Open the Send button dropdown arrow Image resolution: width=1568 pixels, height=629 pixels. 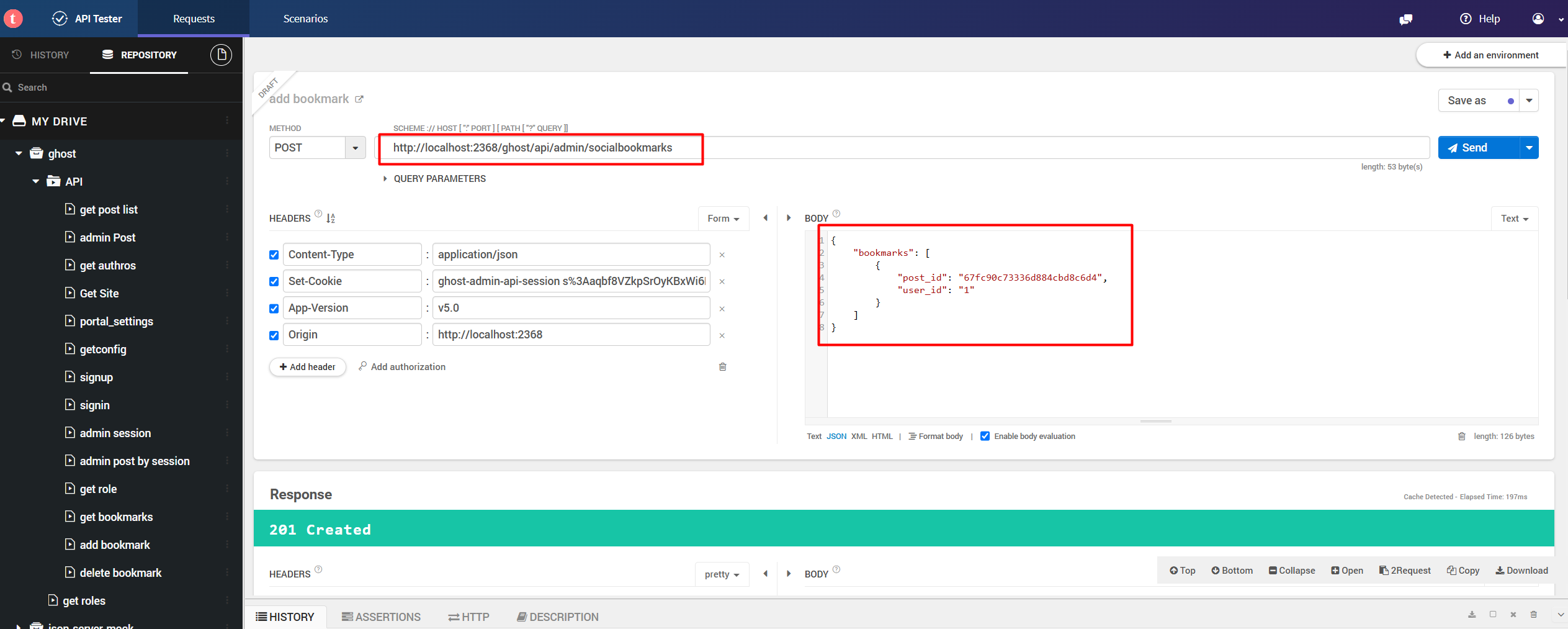point(1529,148)
